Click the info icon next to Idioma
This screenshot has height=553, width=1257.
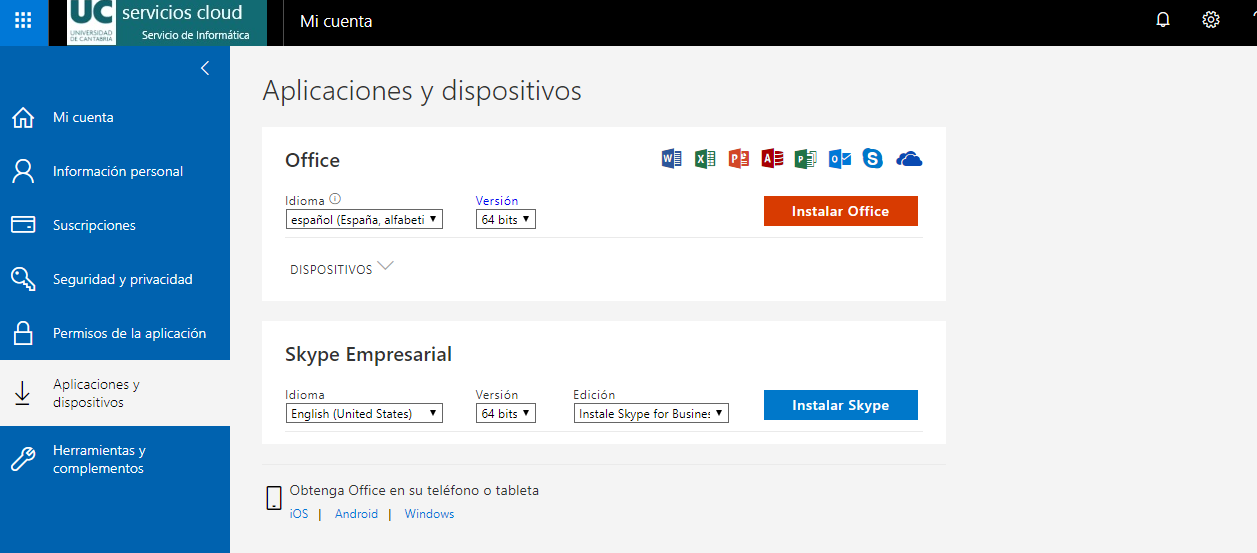coord(335,199)
